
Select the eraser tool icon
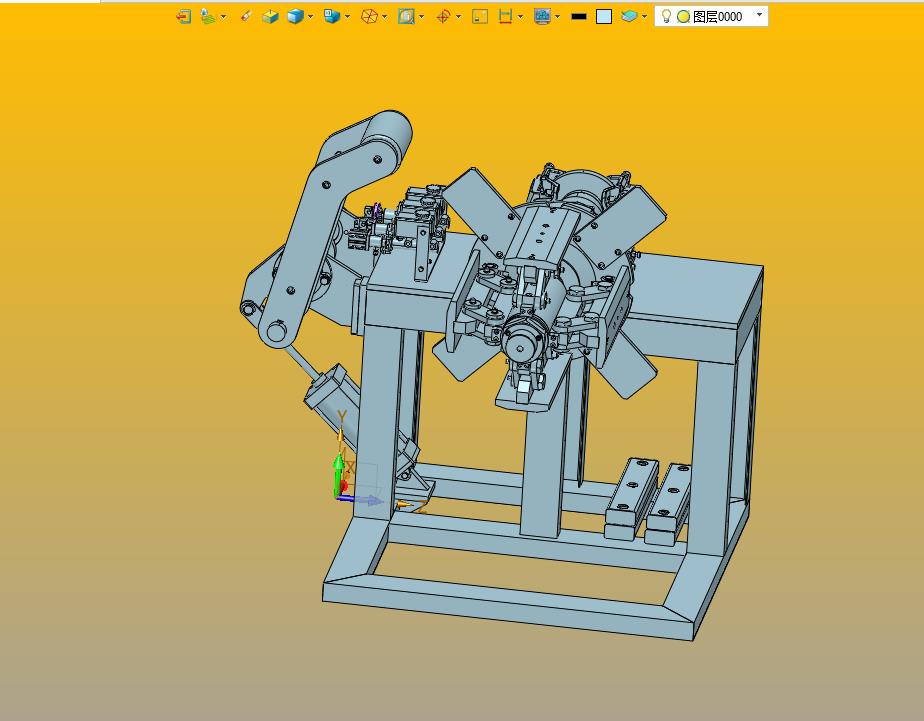tap(246, 16)
